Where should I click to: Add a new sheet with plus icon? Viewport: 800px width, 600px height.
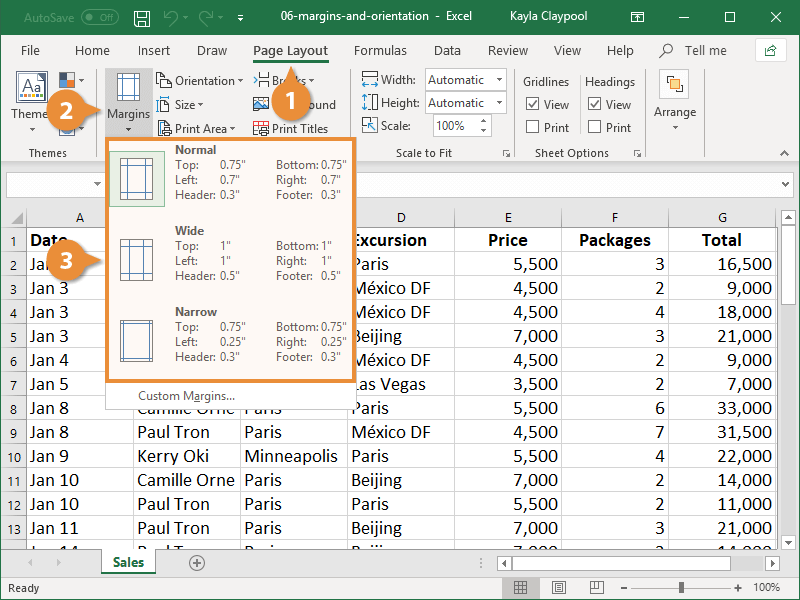pos(197,563)
